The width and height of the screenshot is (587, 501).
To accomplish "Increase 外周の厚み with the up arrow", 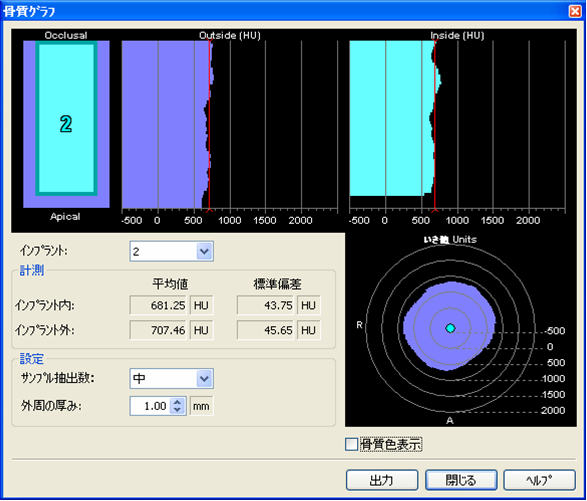I will (177, 402).
